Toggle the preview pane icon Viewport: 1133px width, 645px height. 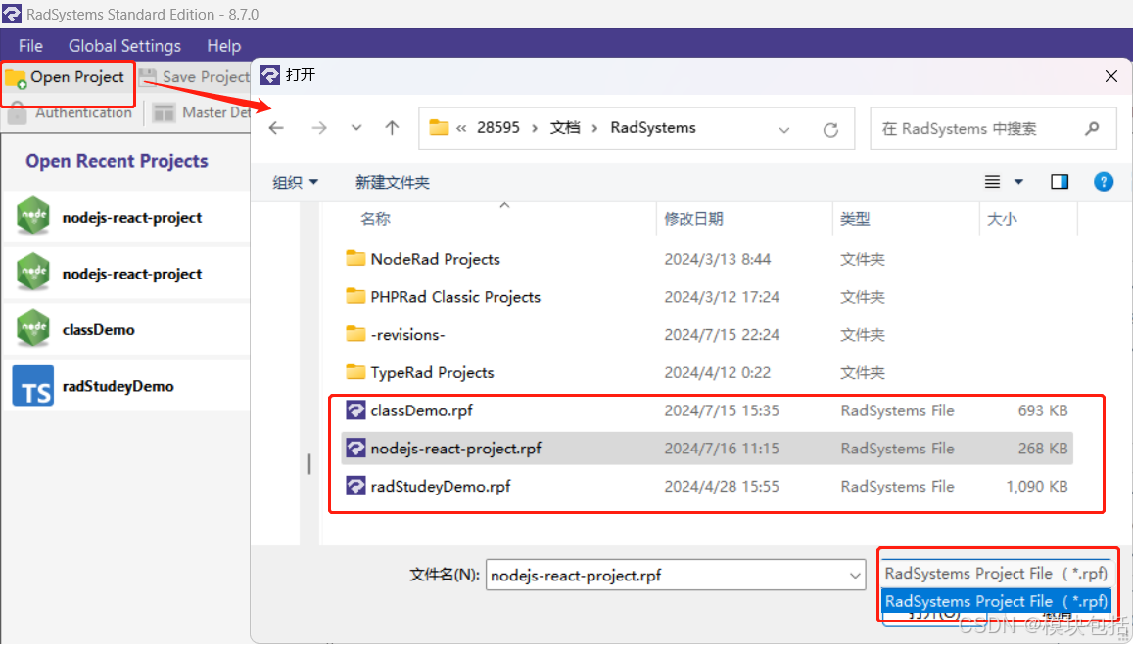coord(1059,181)
